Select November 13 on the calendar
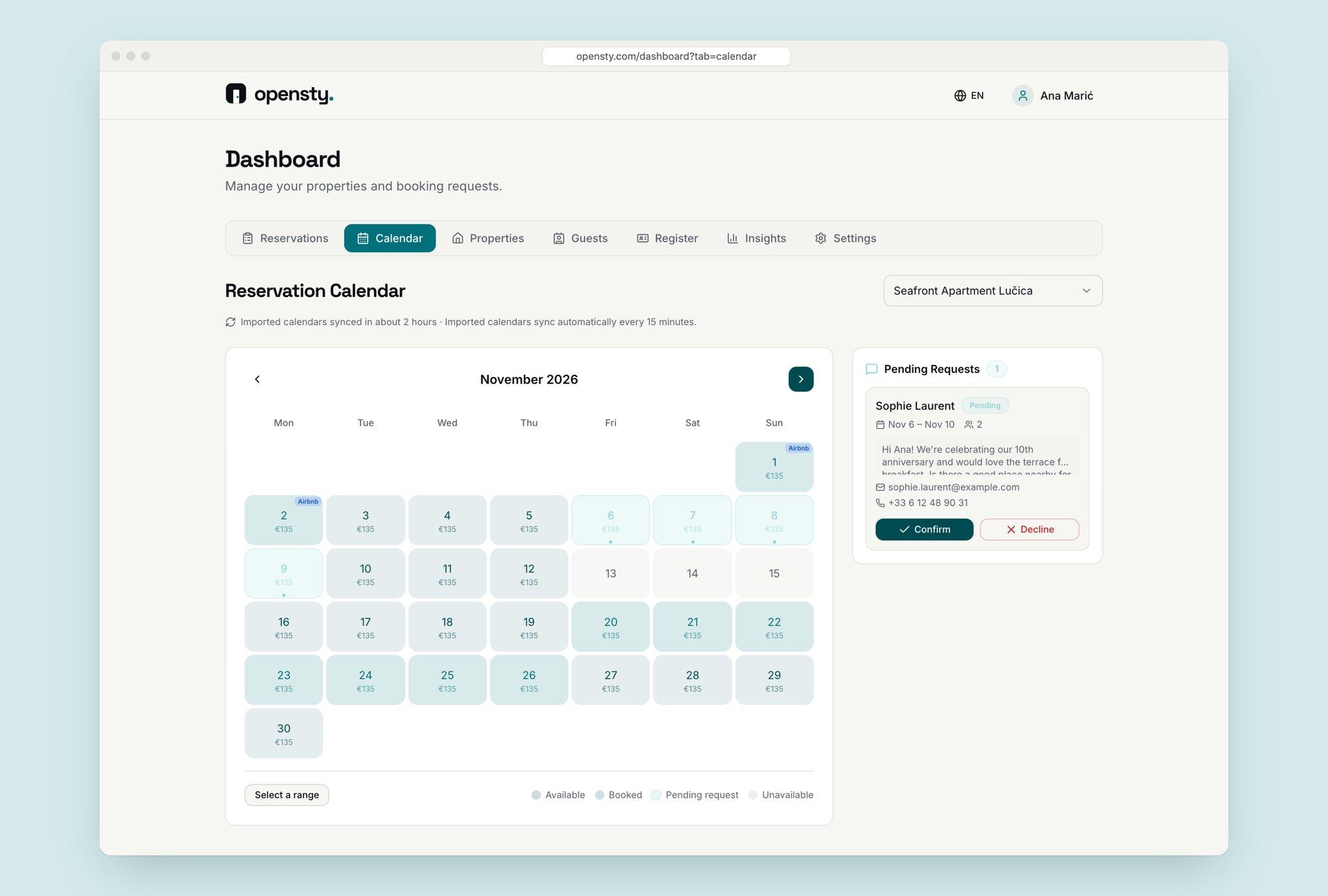The height and width of the screenshot is (896, 1328). pyautogui.click(x=610, y=573)
